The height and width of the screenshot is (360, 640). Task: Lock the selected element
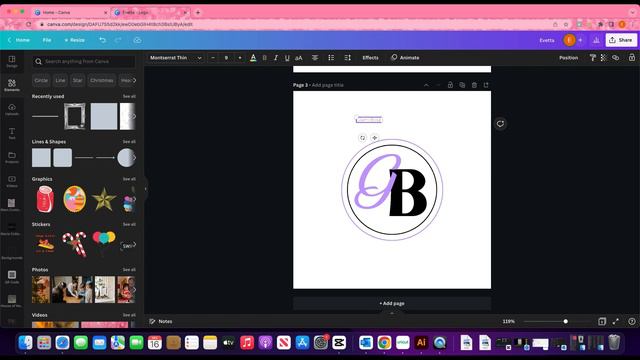(x=632, y=58)
